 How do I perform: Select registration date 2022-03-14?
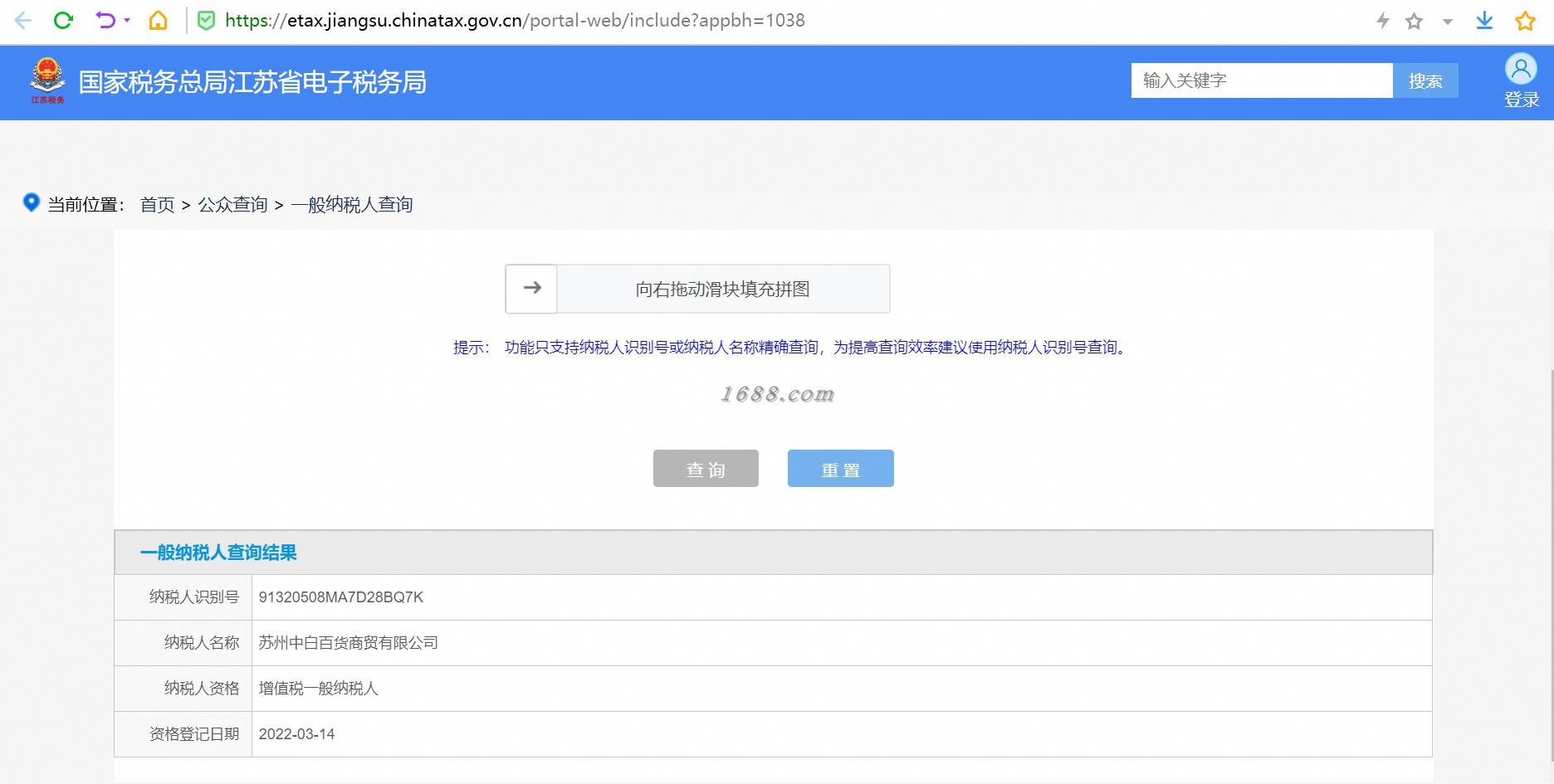click(x=297, y=734)
